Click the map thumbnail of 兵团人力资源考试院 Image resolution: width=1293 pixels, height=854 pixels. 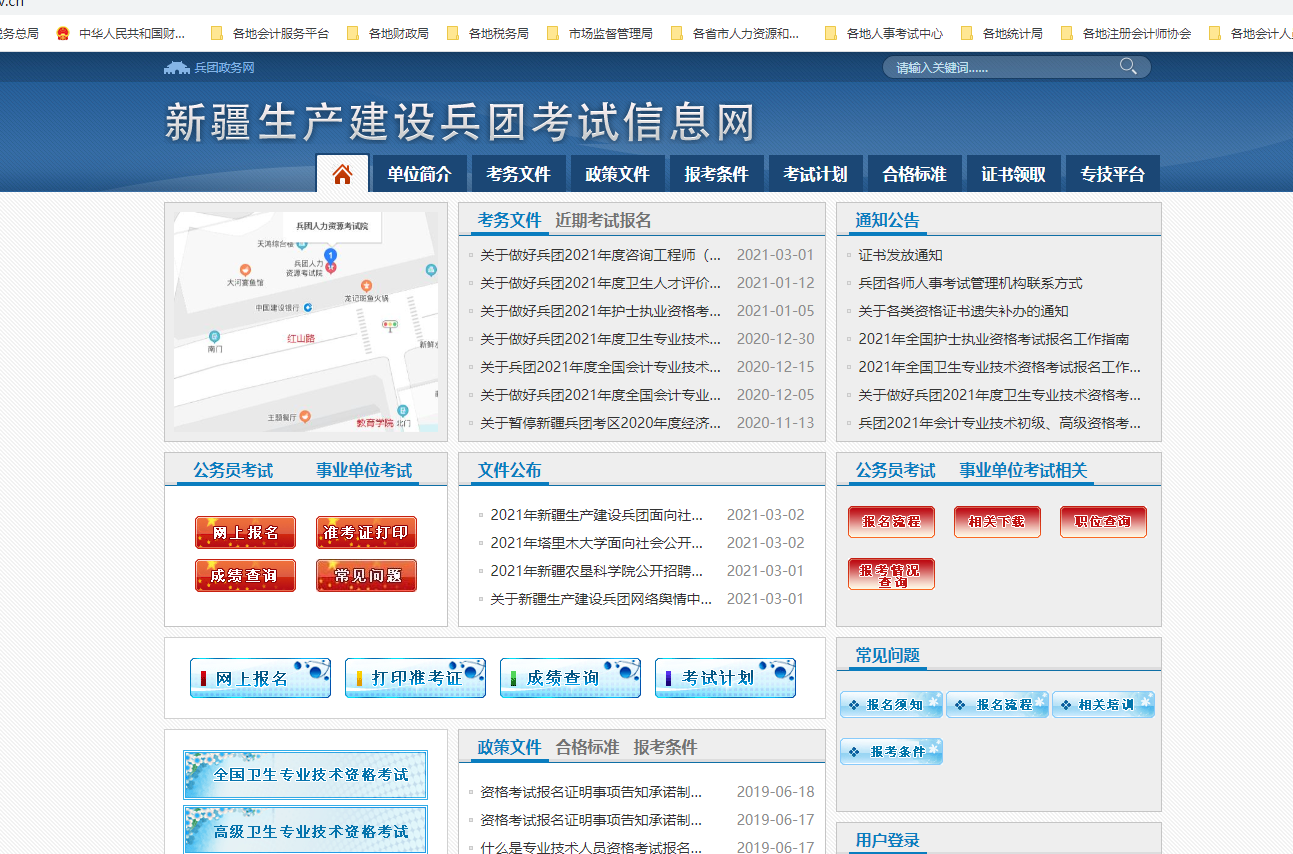tap(306, 322)
